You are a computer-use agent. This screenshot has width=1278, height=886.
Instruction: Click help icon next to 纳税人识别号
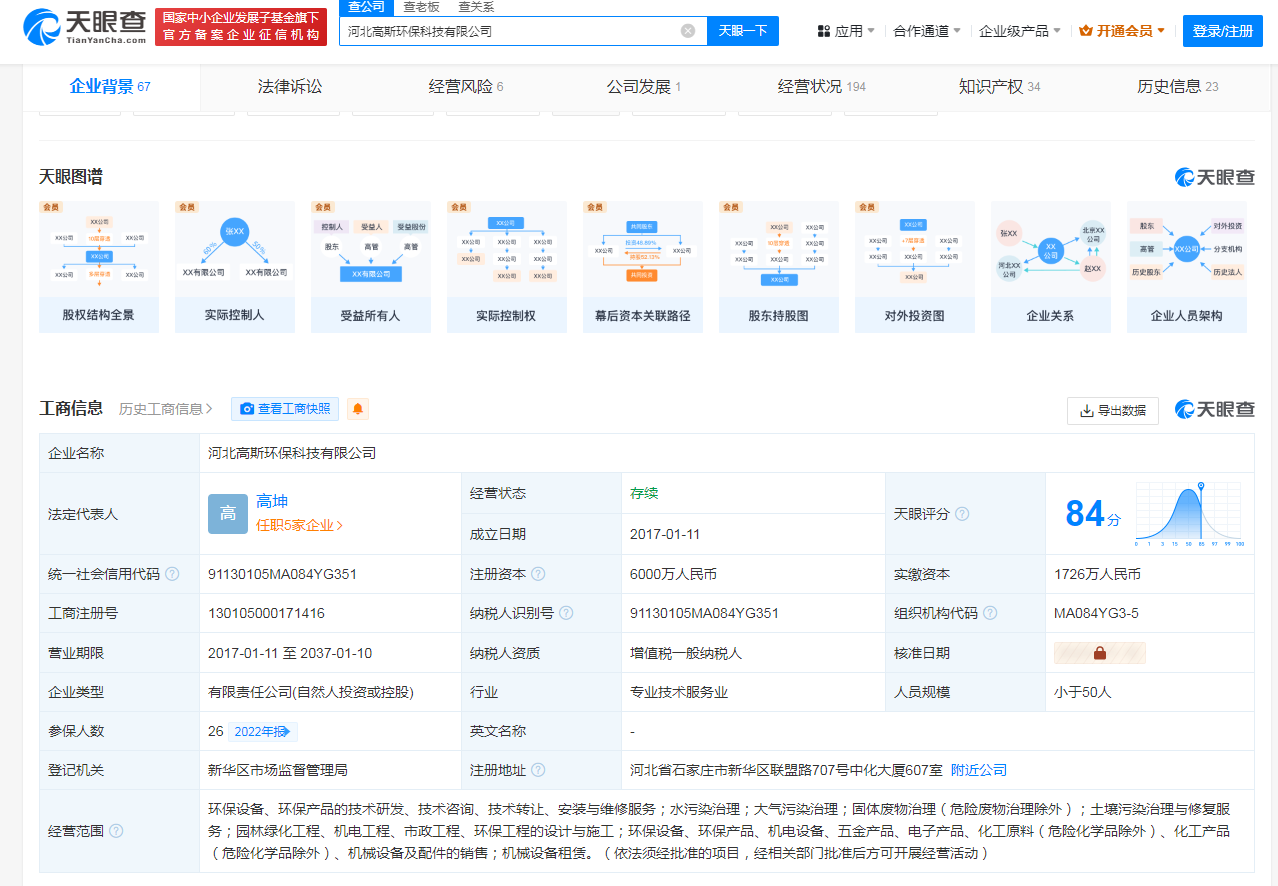[x=566, y=613]
